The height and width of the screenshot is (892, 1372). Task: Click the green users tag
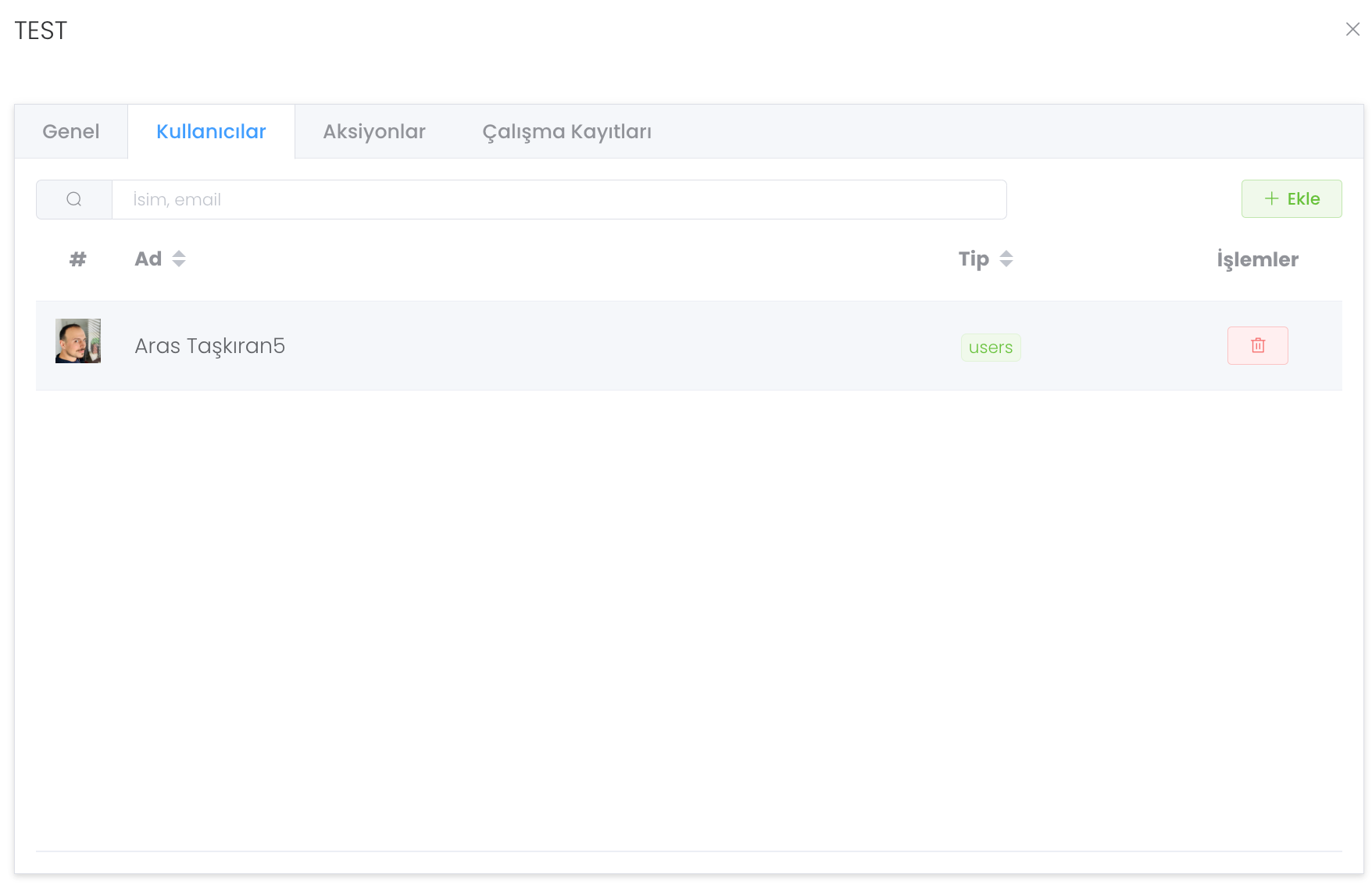pyautogui.click(x=990, y=348)
